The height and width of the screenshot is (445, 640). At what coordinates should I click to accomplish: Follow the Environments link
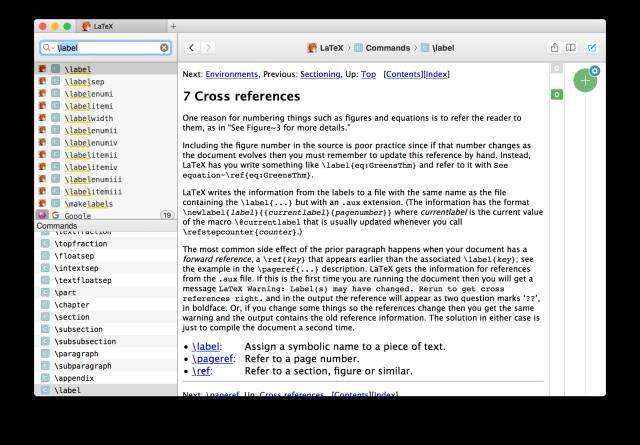click(231, 74)
